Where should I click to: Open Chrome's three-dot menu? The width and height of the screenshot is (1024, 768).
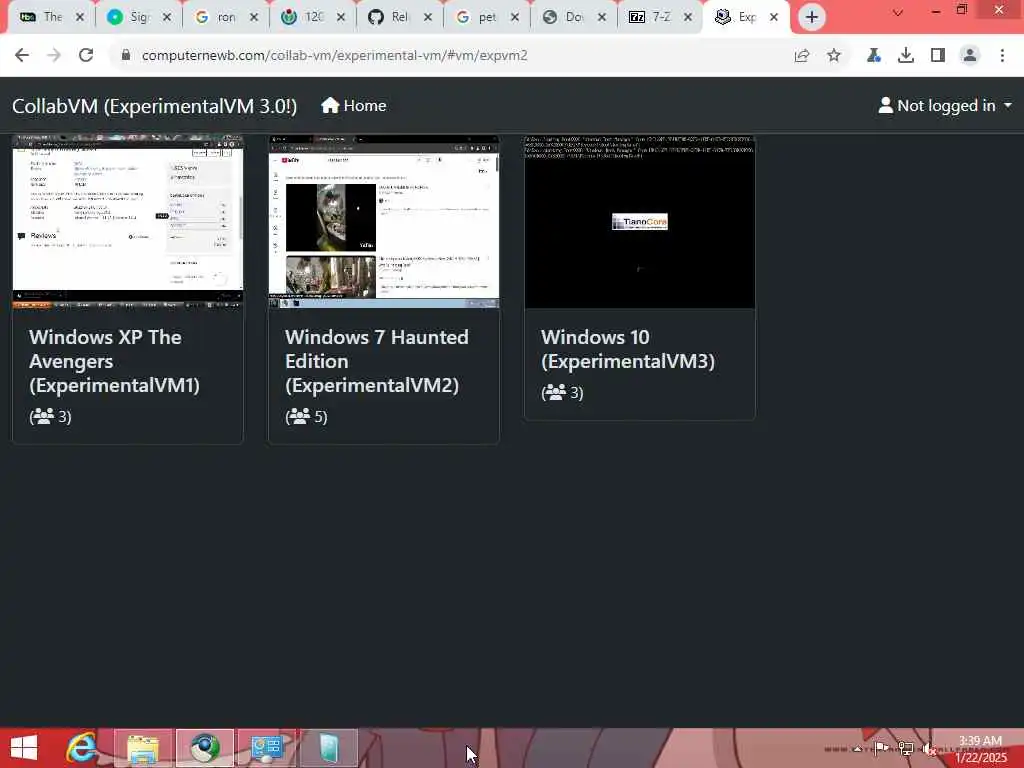coord(1002,56)
